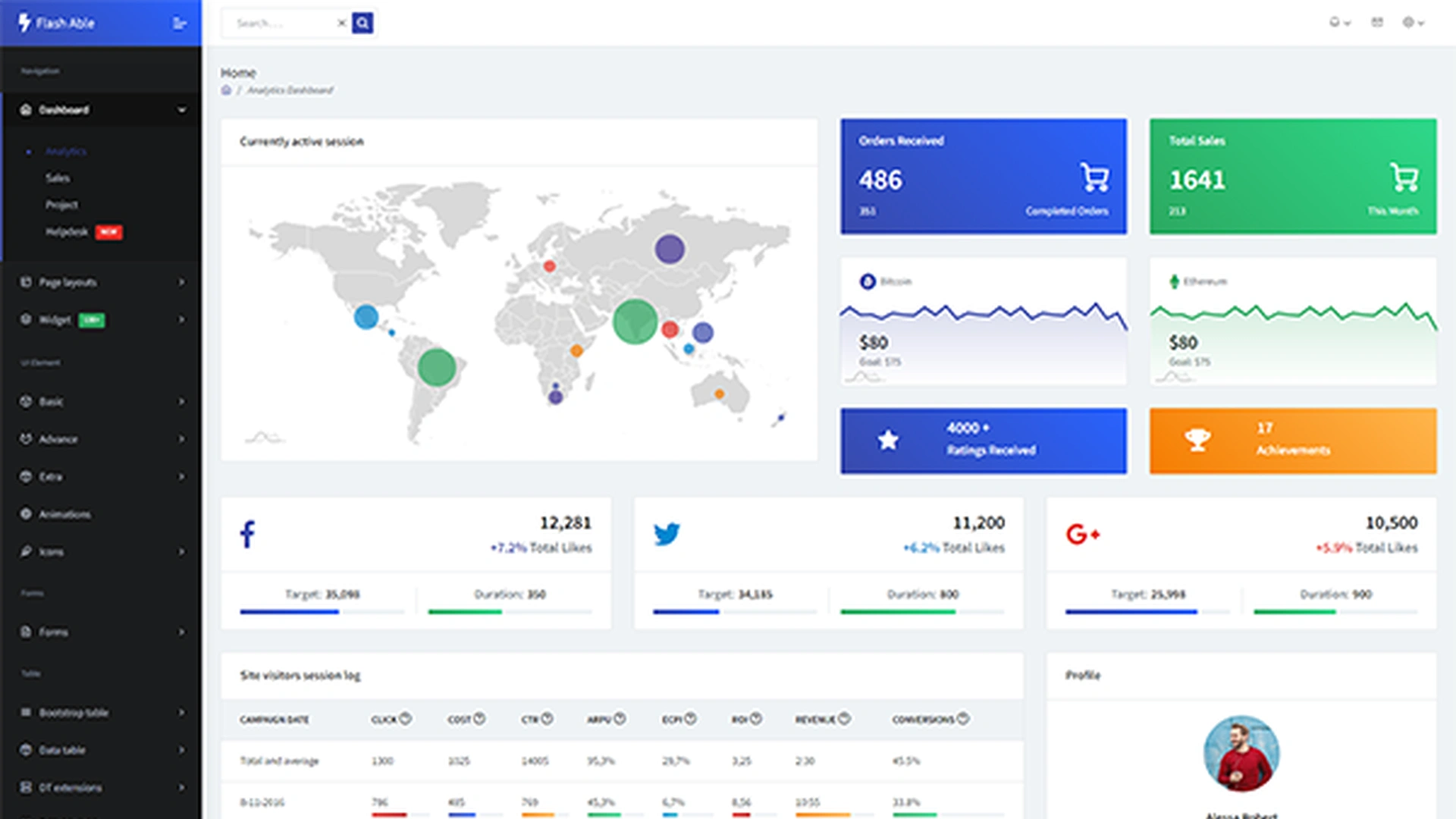Open the Dashboard sidebar icon
Viewport: 1456px width, 819px height.
click(27, 110)
